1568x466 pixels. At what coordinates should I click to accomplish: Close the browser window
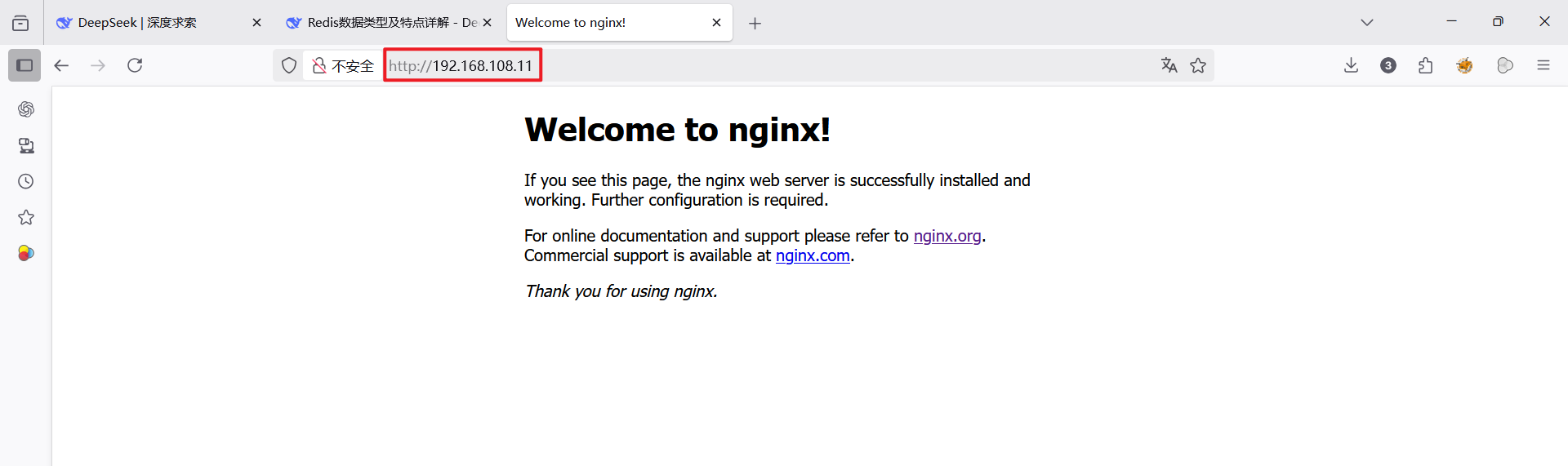(1544, 22)
